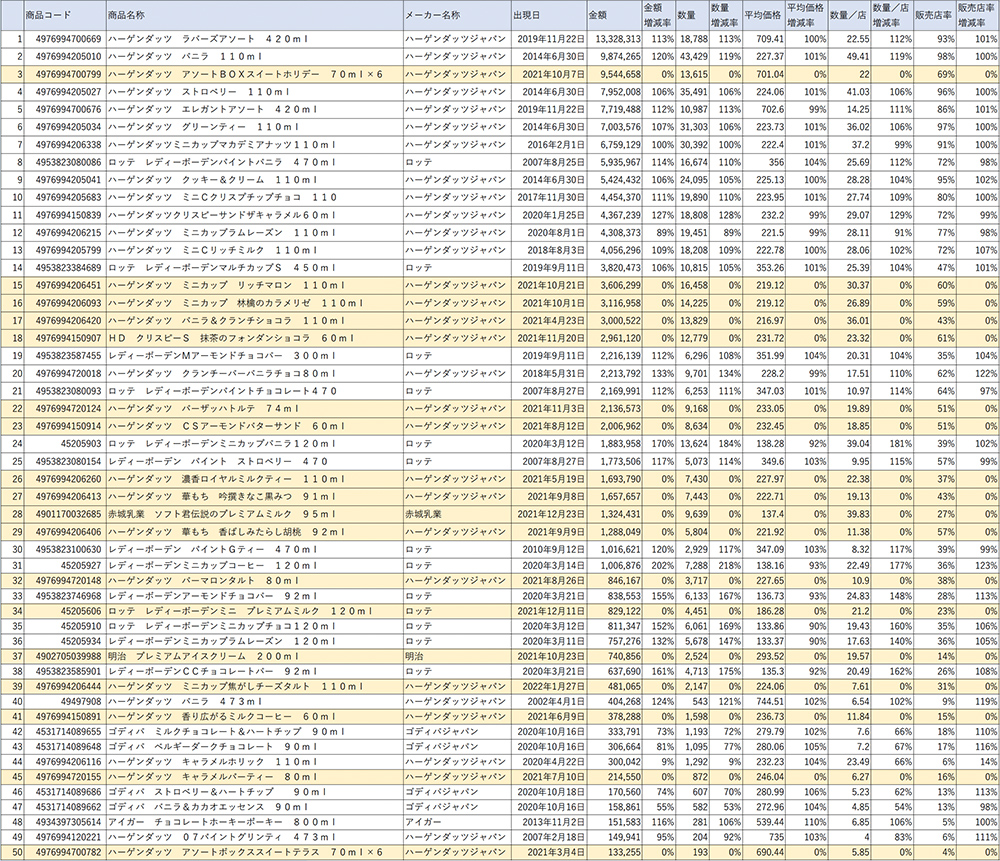Click cell ハーゲンダッツ クッキー&クリーム 110ml
Screen dimensions: 1000x861
pos(254,180)
